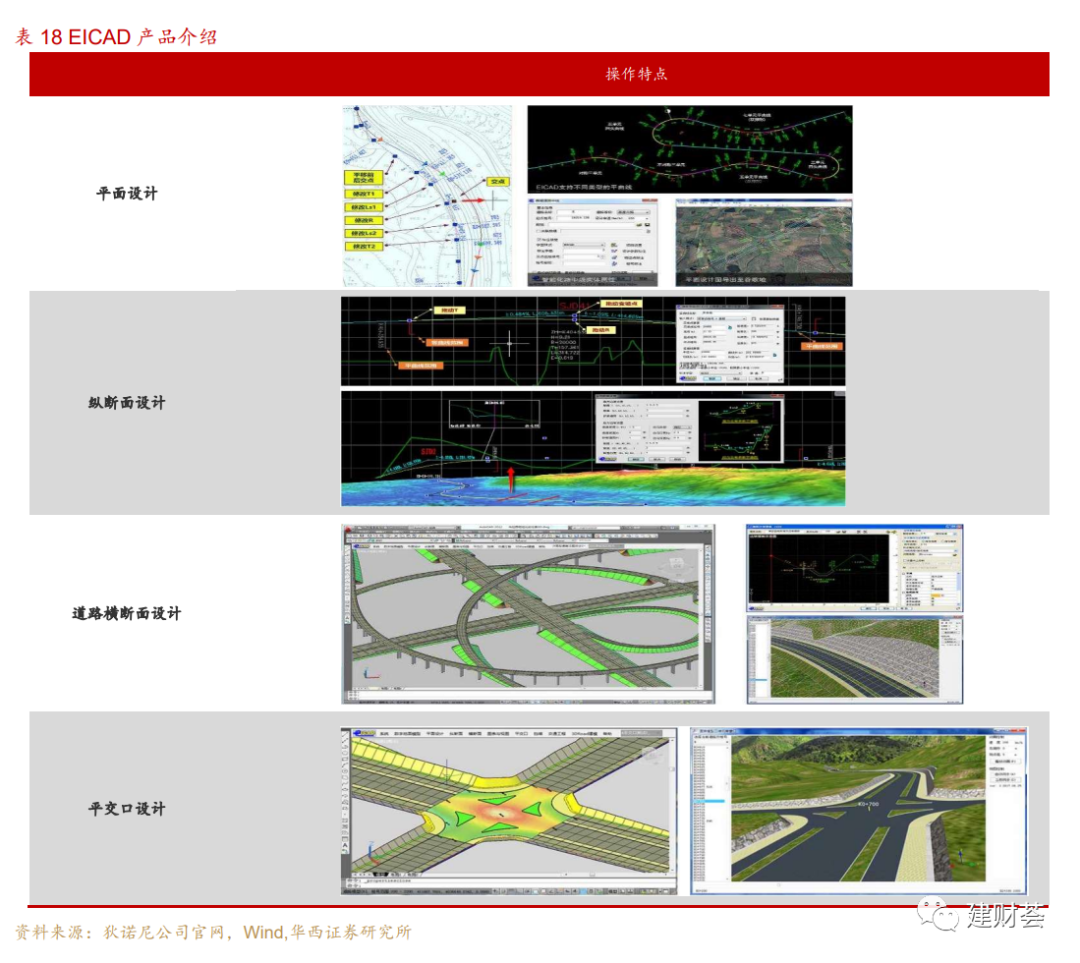The image size is (1080, 963).
Task: Click the red SJD2 label in lower profile
Action: (x=428, y=452)
